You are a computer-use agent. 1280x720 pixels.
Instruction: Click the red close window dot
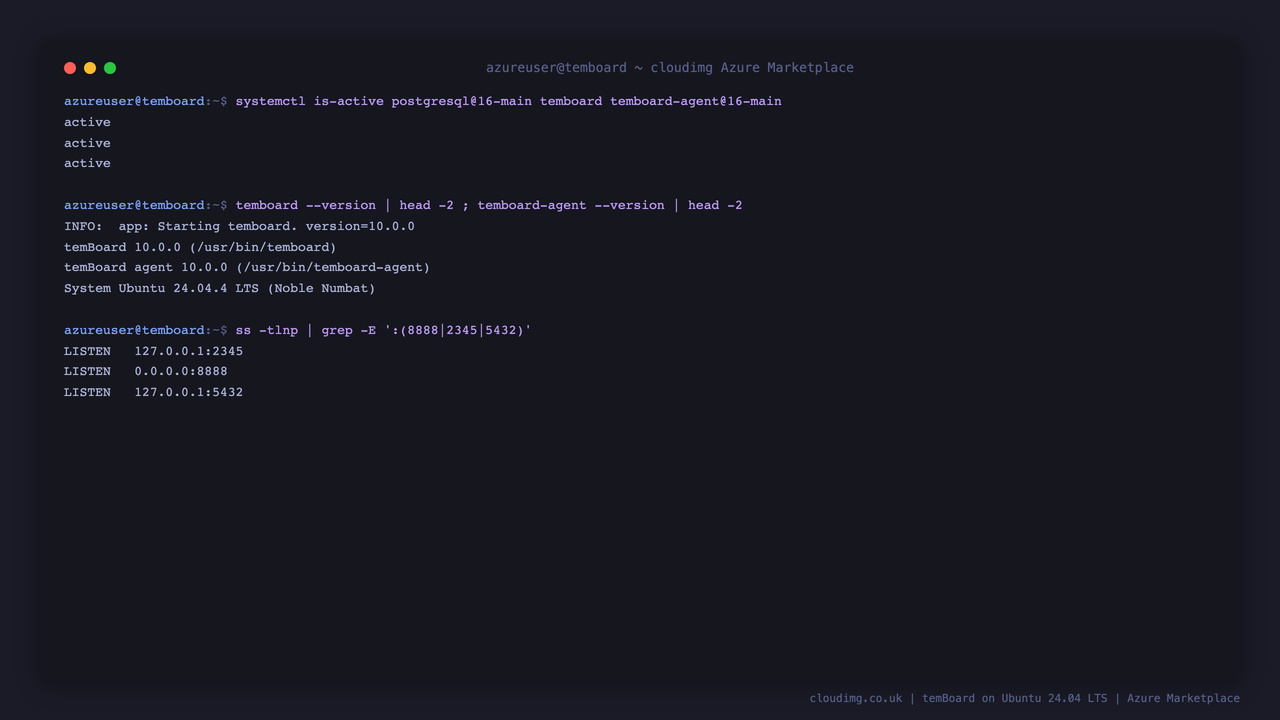[70, 68]
